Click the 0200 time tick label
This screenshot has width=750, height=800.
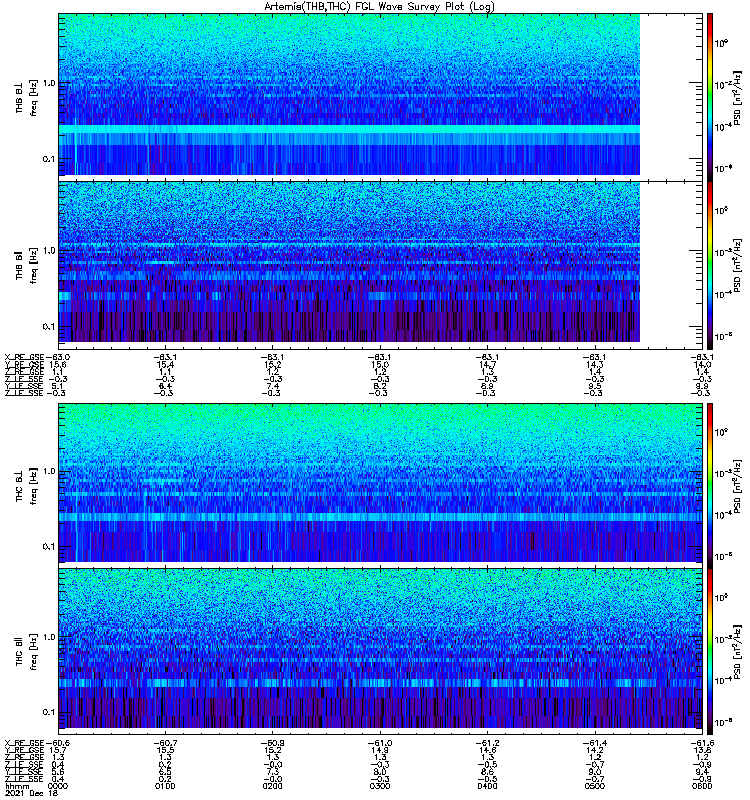tap(272, 786)
